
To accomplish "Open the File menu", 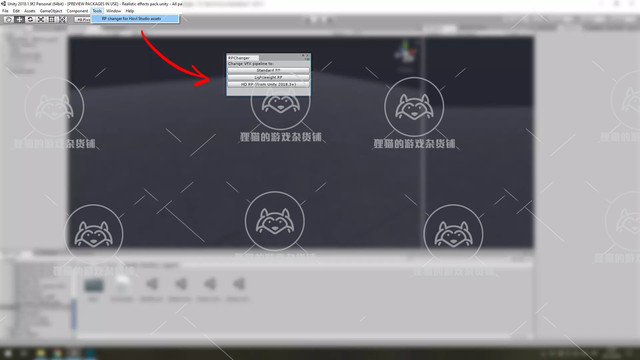I will click(5, 11).
